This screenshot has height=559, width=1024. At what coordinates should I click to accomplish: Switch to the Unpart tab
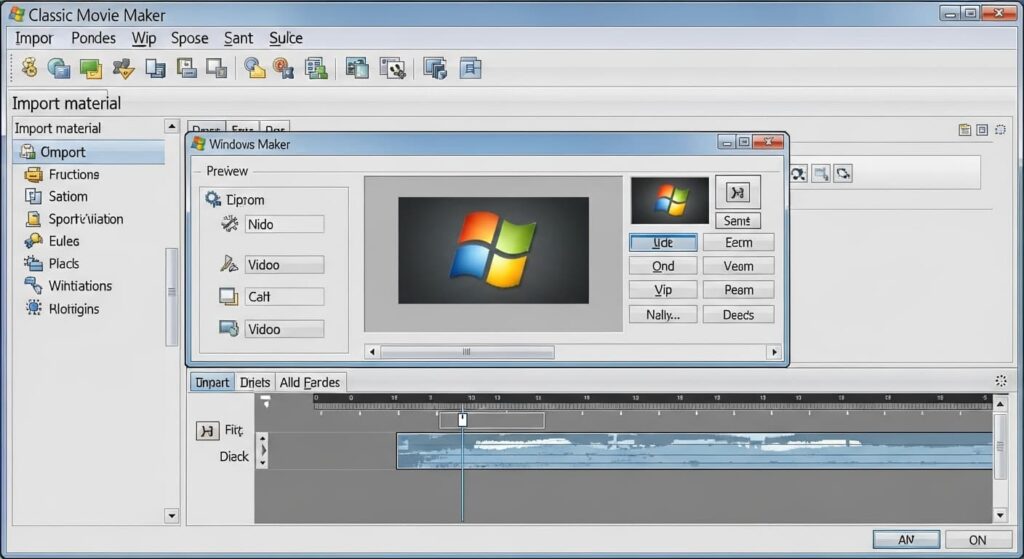pos(212,382)
